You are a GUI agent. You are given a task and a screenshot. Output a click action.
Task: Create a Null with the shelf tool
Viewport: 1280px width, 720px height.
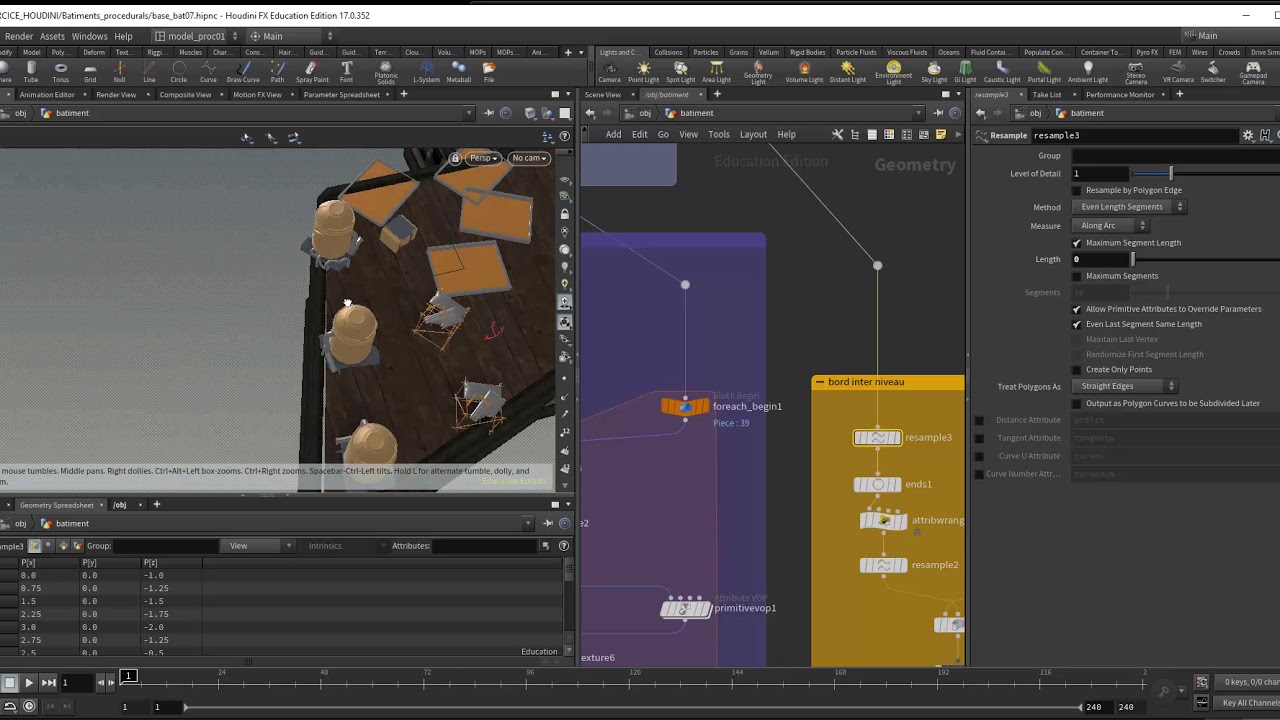(x=119, y=72)
